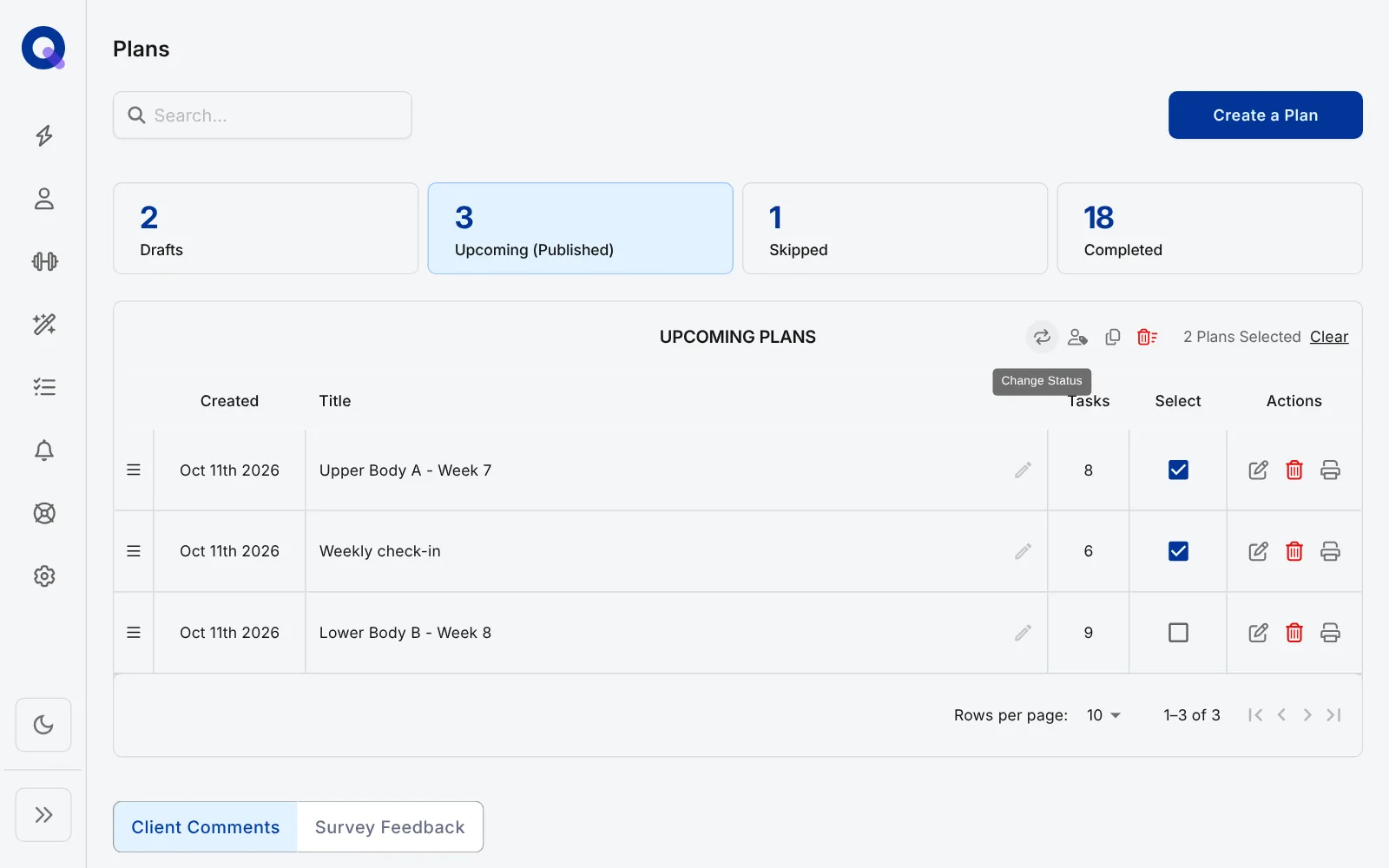Uncheck the Upper Body A - Week 7 checkbox
Screen dimensions: 1389x868
pyautogui.click(x=1178, y=470)
